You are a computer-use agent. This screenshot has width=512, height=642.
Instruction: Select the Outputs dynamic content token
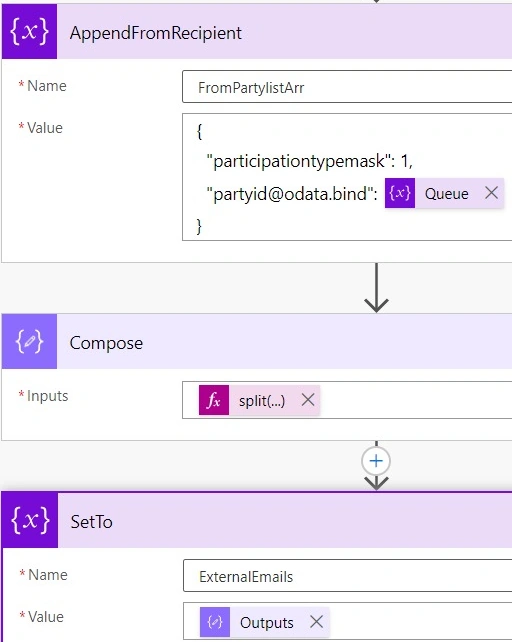(266, 623)
